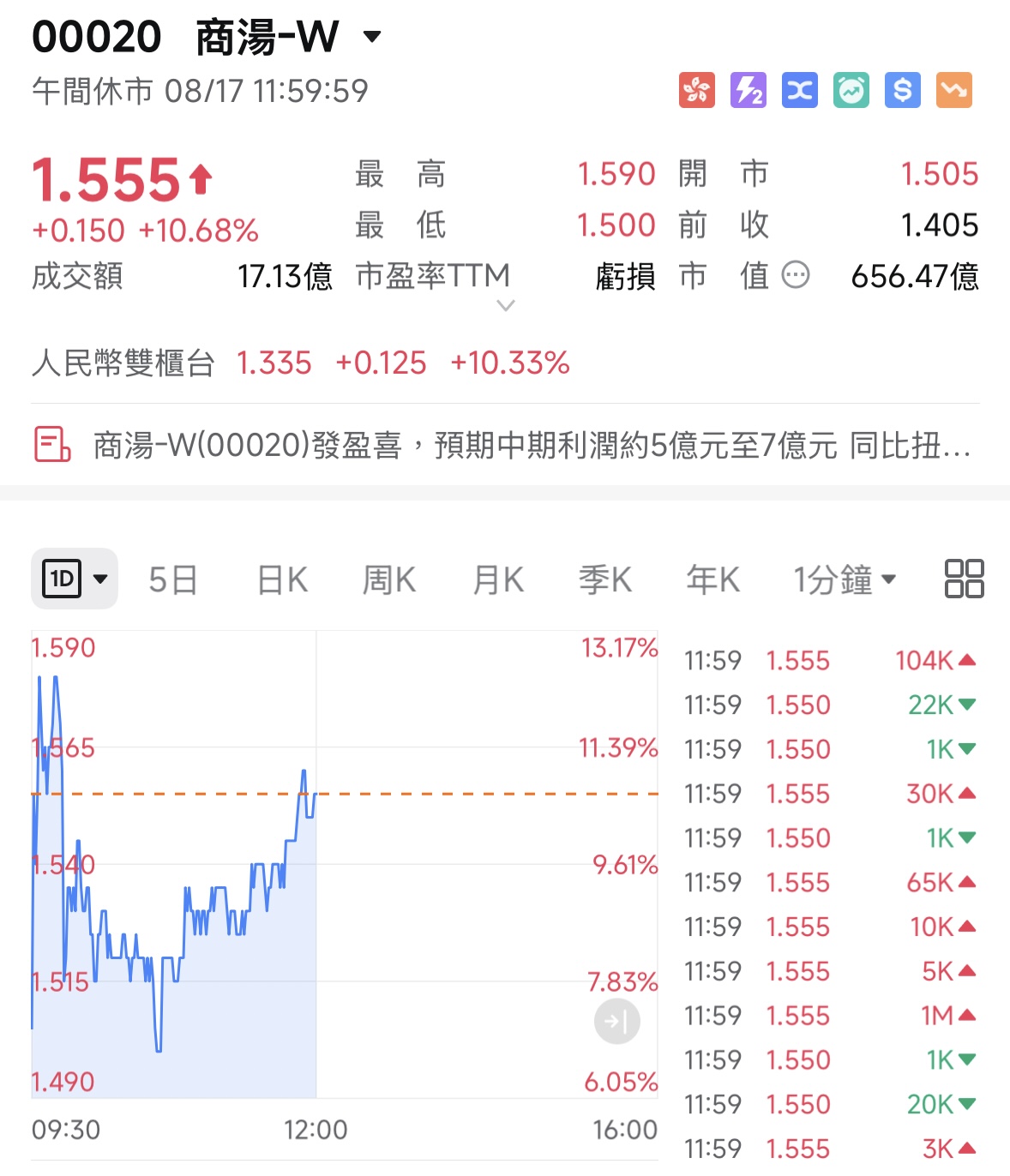The image size is (1010, 1176).
Task: Tap the red news document icon
Action: 52,445
